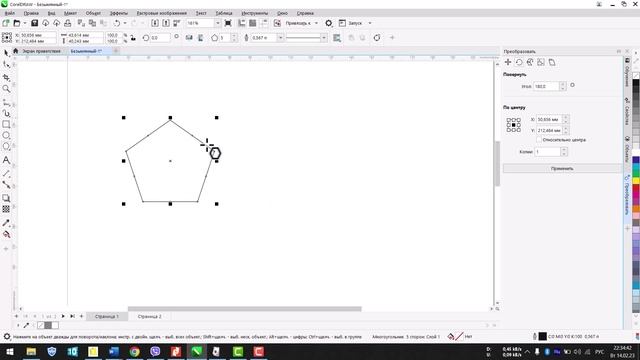The image size is (640, 360).
Task: Select the center anchor point radio box
Action: tap(513, 125)
